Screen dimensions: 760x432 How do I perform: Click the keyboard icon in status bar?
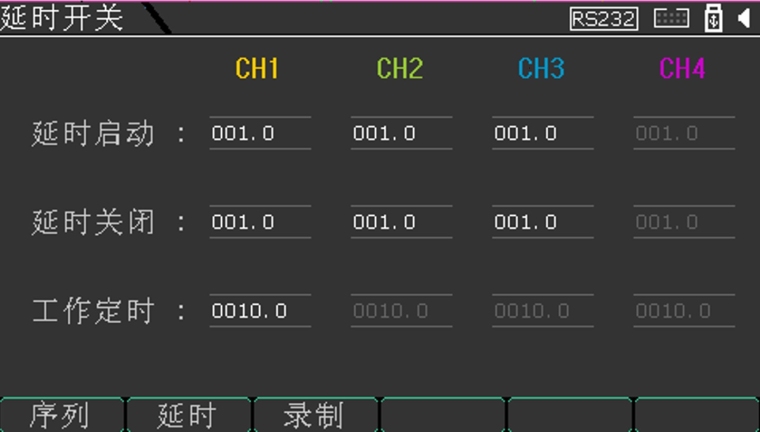(671, 18)
